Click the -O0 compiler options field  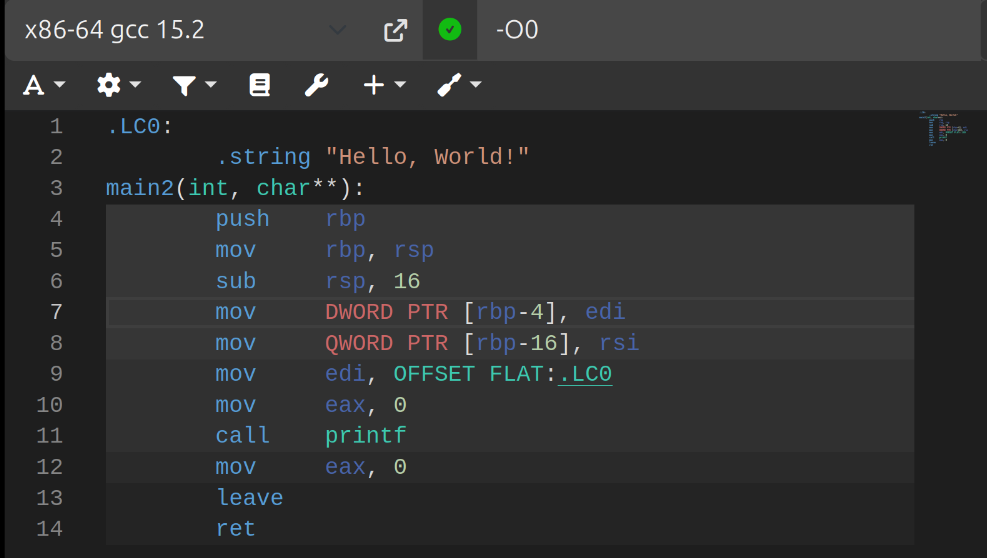[727, 30]
